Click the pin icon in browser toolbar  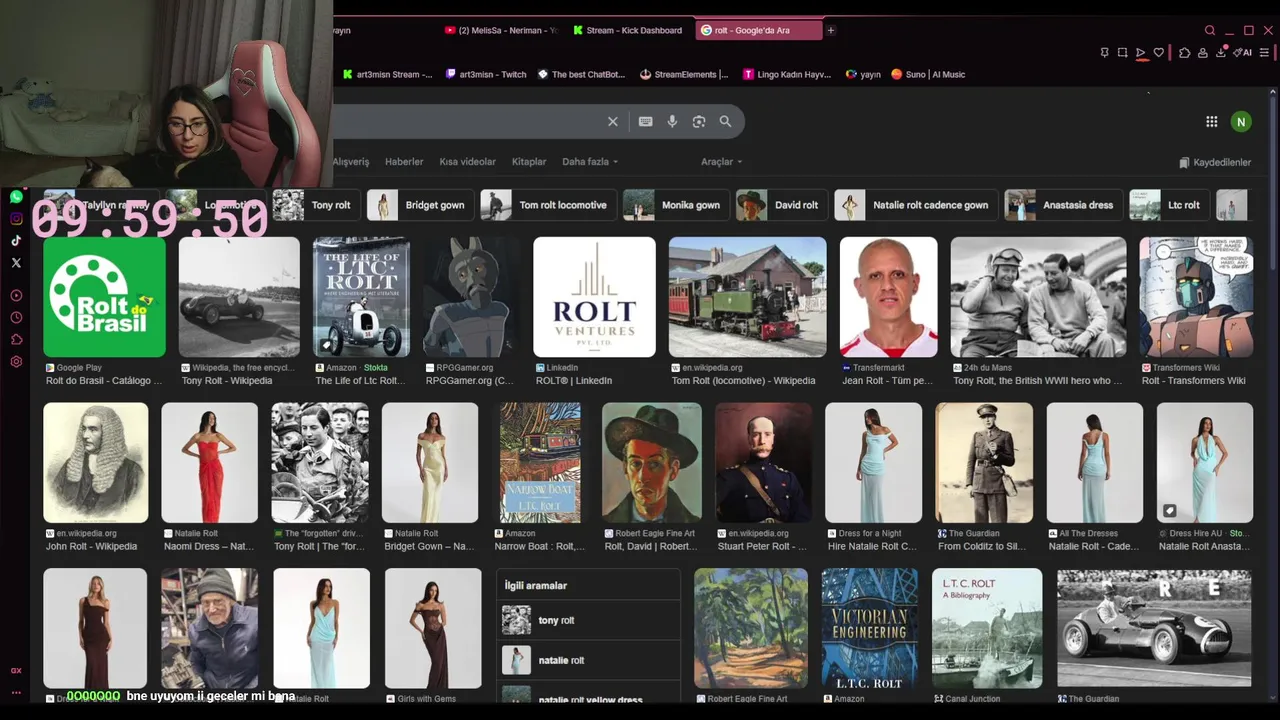point(1104,53)
